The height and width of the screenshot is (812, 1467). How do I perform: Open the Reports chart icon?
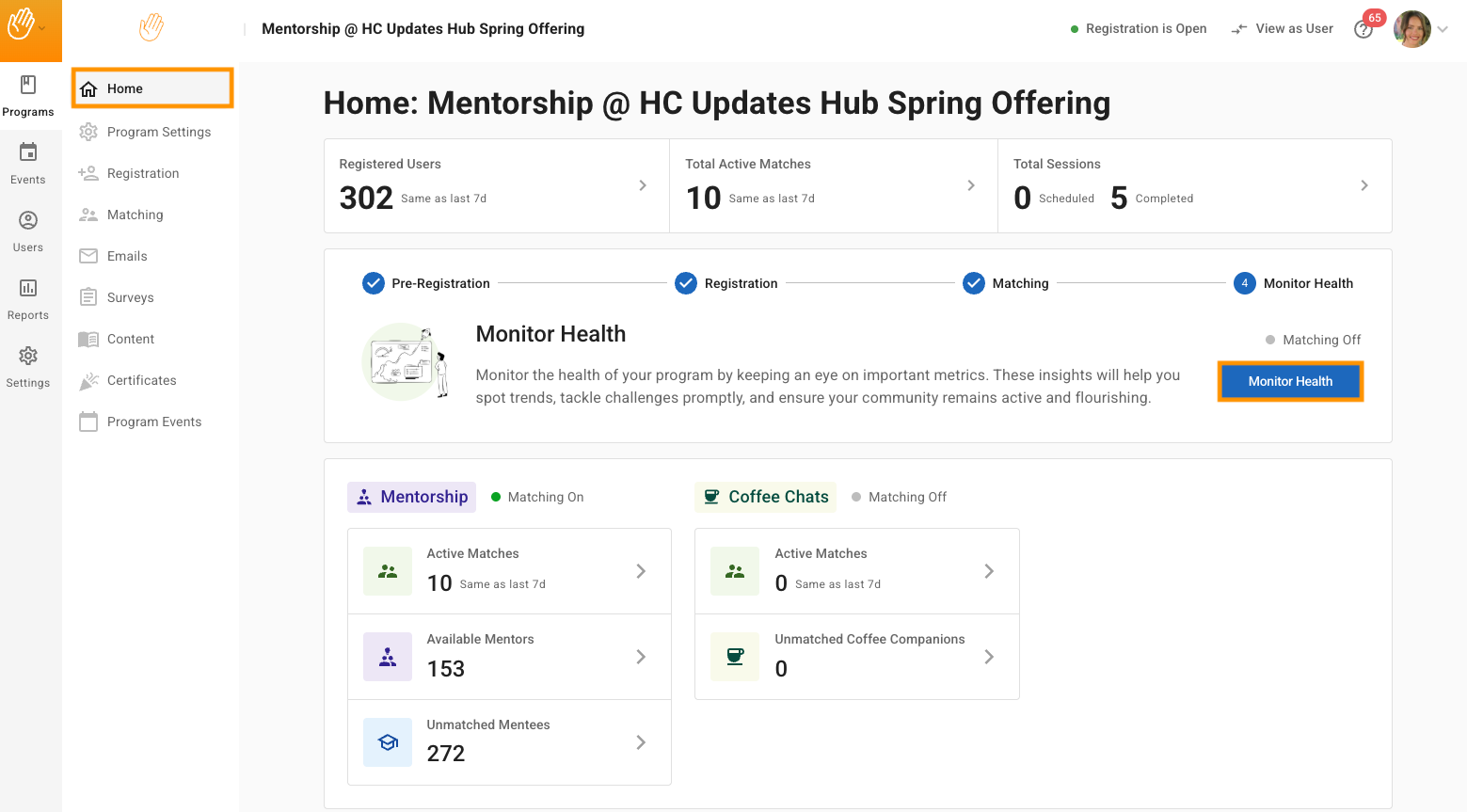click(28, 288)
